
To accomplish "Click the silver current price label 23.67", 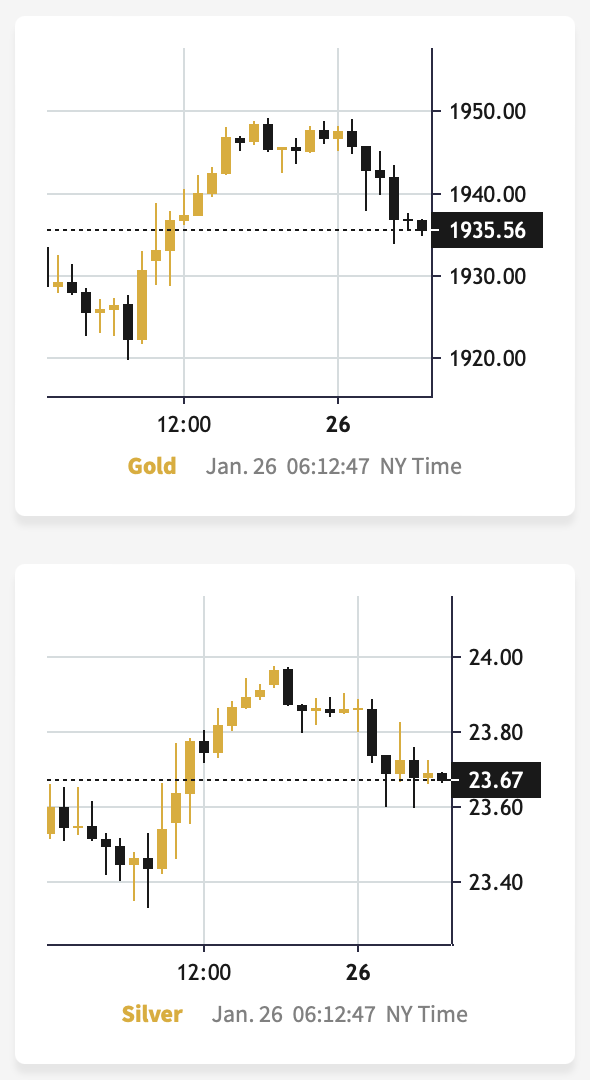I will coord(496,780).
